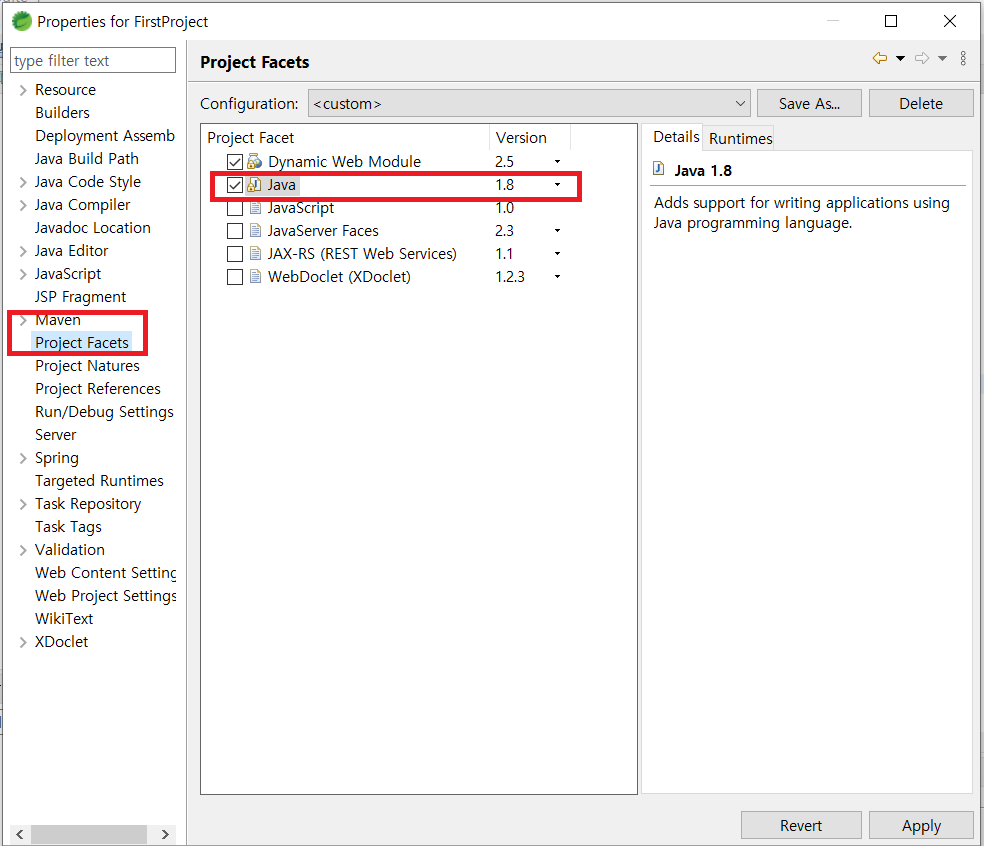The height and width of the screenshot is (846, 984).
Task: Open JavaServer Faces 2.3 version dropdown
Action: coord(557,231)
